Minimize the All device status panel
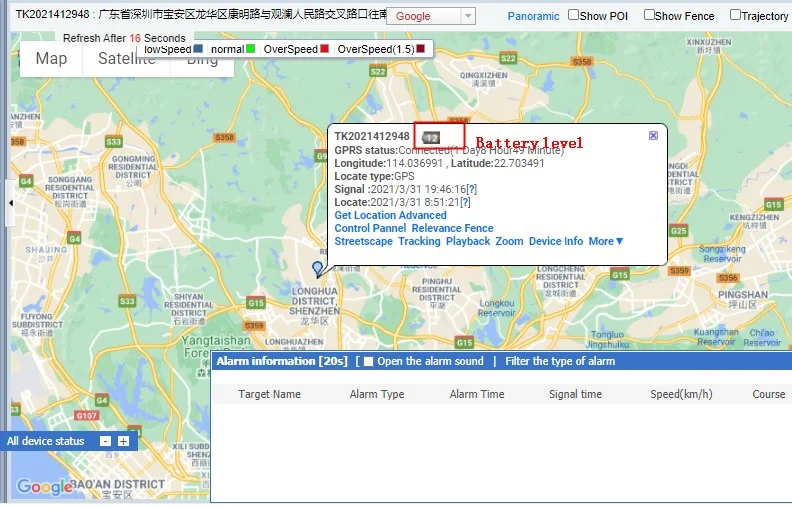792x508 pixels. tap(105, 441)
